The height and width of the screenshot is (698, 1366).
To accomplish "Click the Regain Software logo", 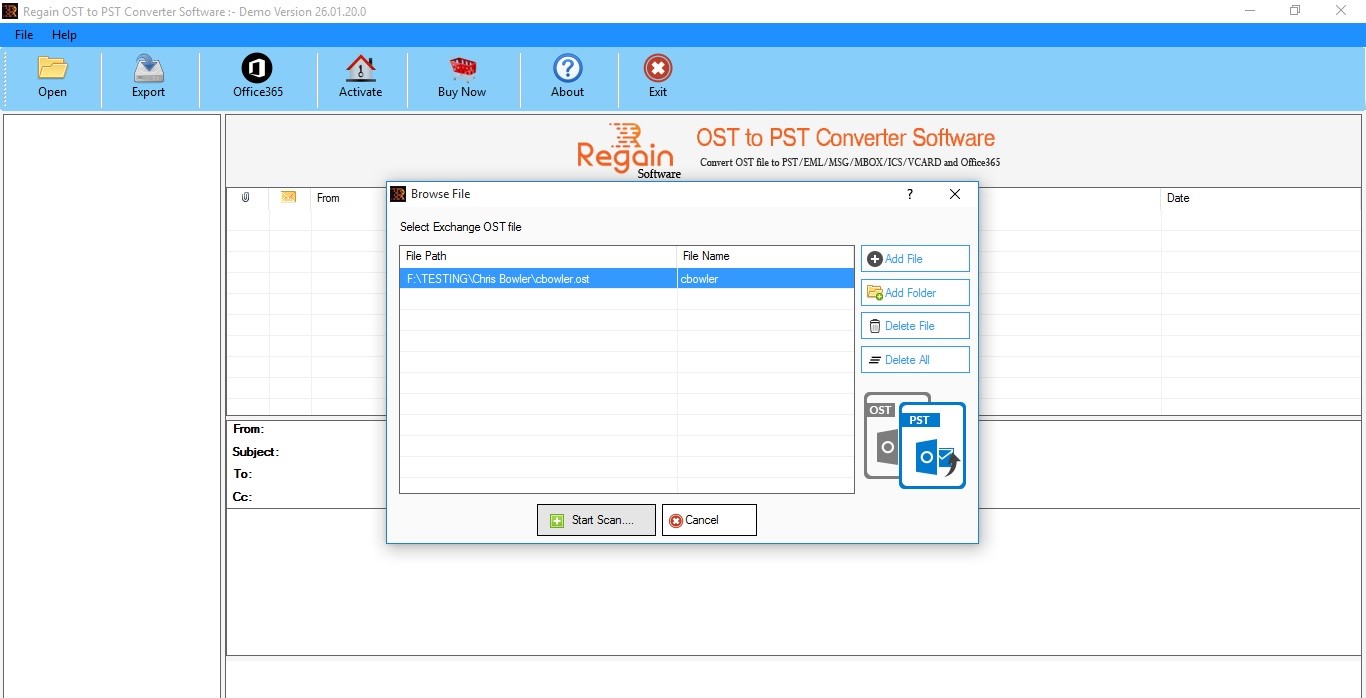I will (628, 150).
